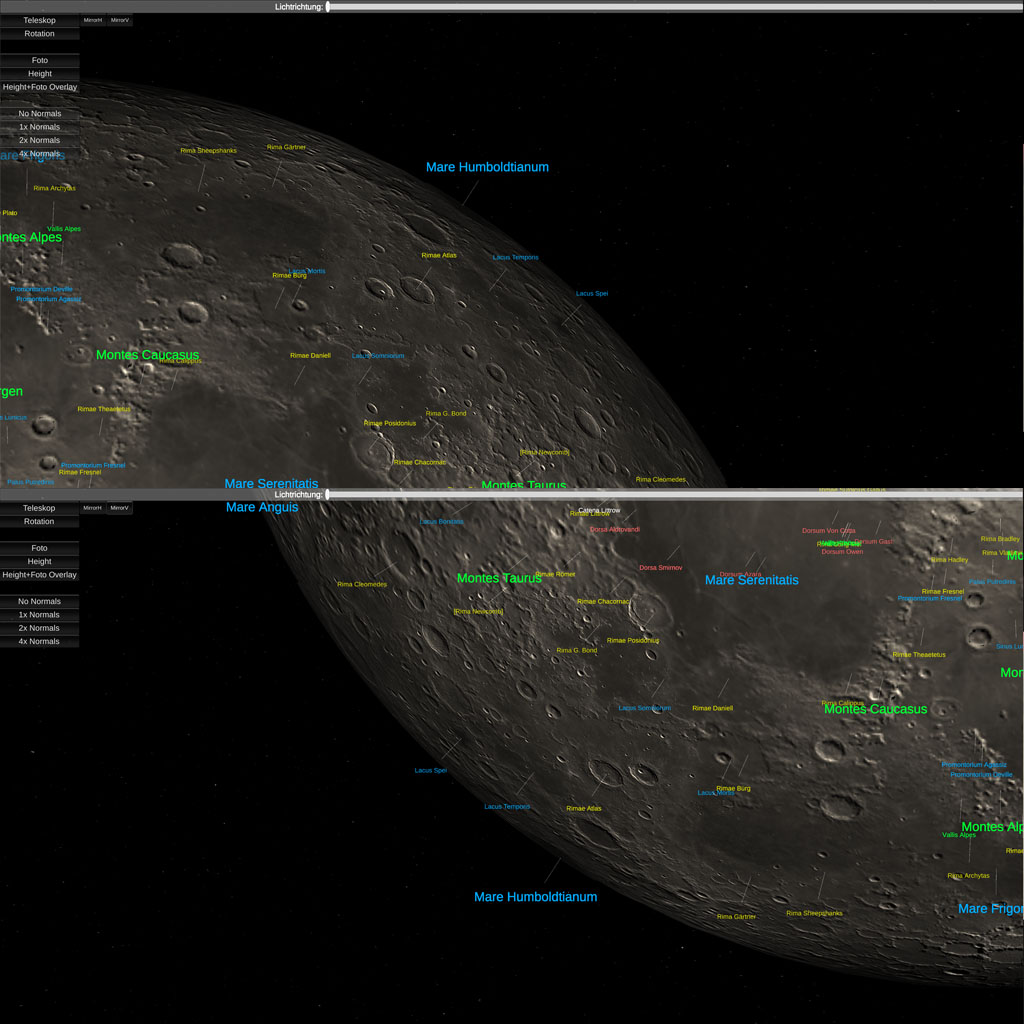This screenshot has height=1024, width=1024.
Task: Select Height mode in lower view
Action: (x=39, y=562)
